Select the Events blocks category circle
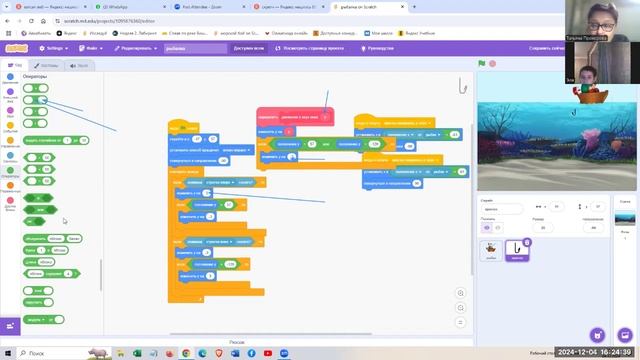Viewport: 640px width, 360px height. [x=10, y=125]
